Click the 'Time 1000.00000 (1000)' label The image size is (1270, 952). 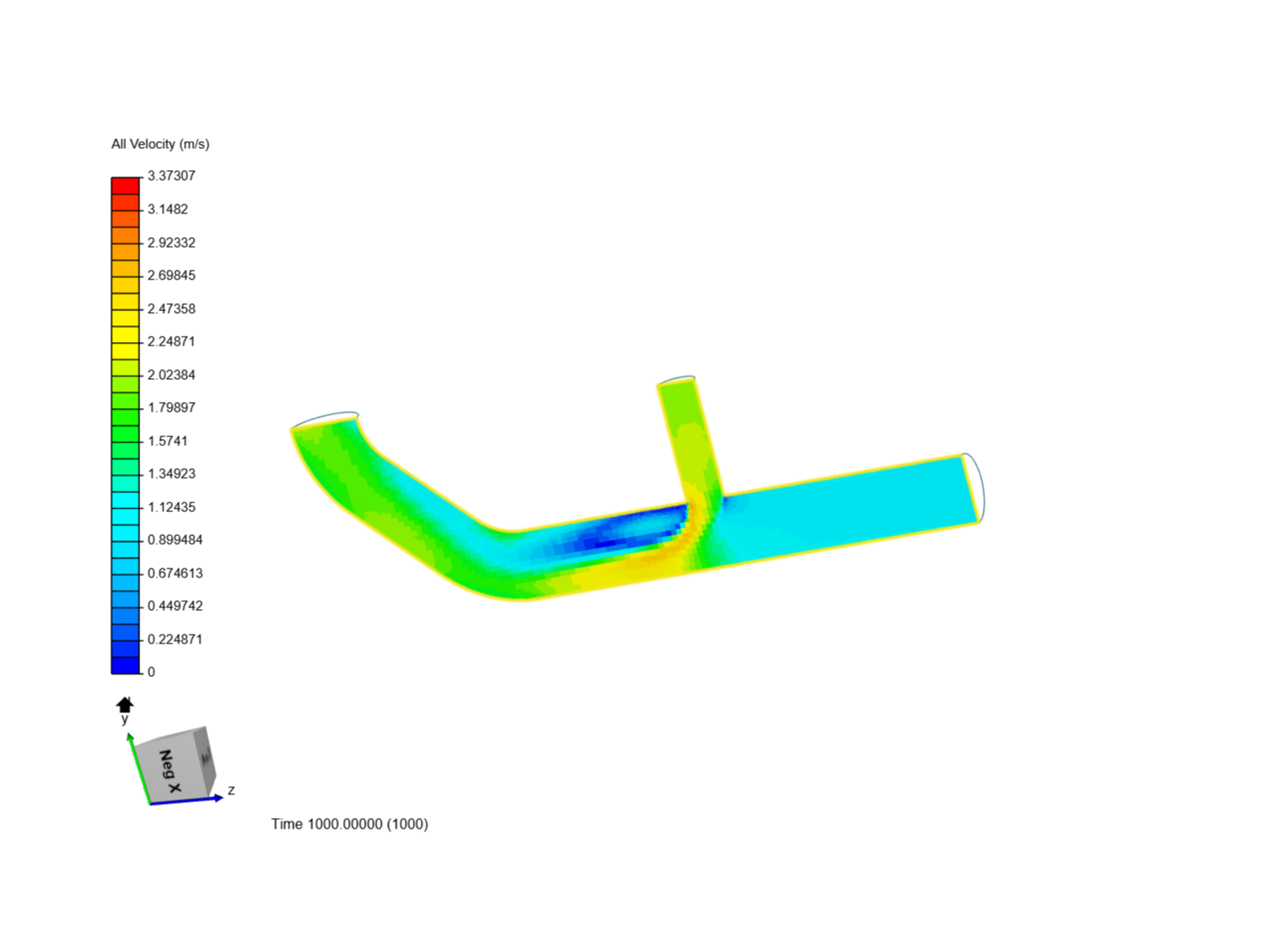[349, 823]
